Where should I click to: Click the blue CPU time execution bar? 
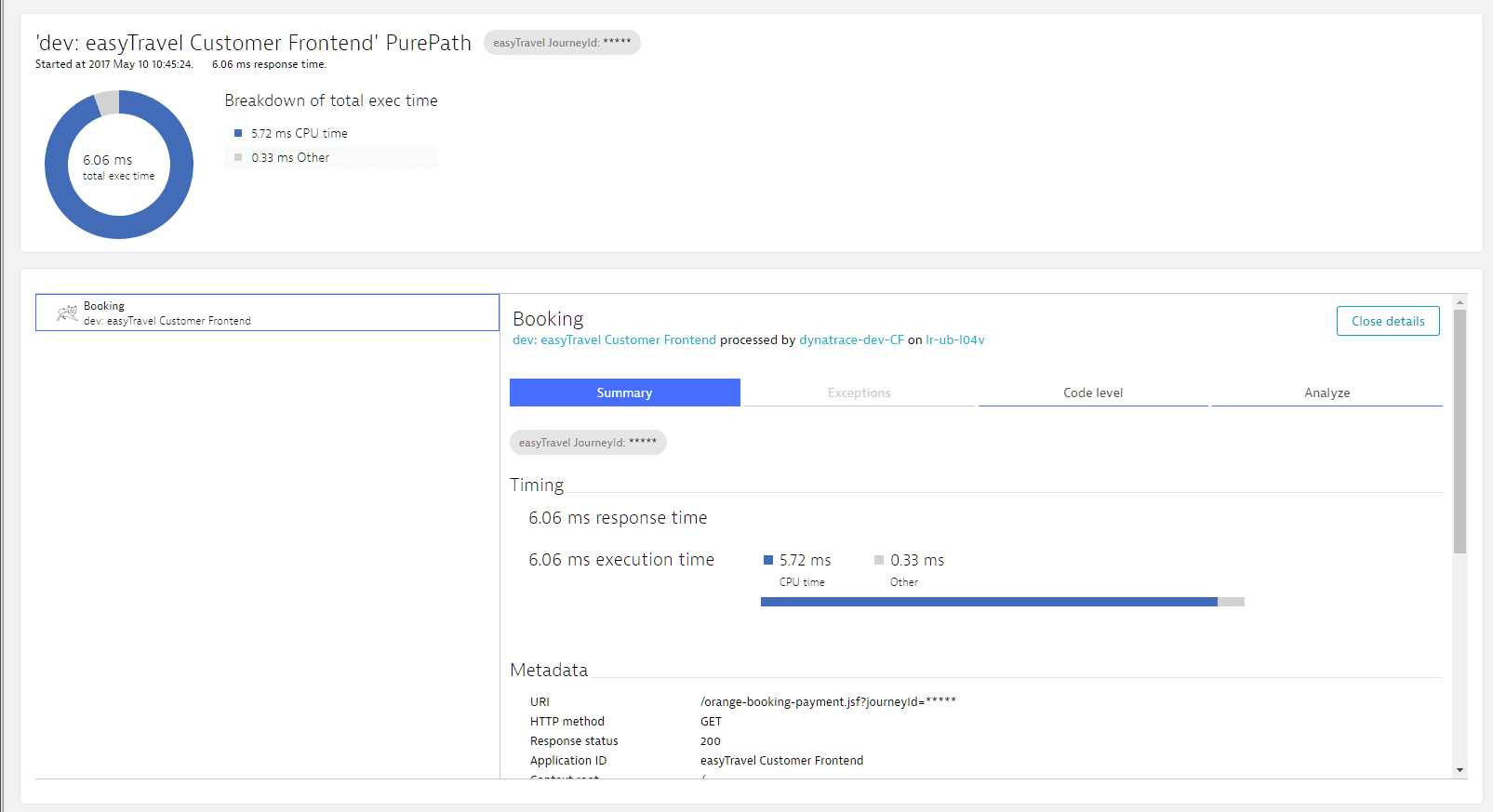click(x=989, y=602)
